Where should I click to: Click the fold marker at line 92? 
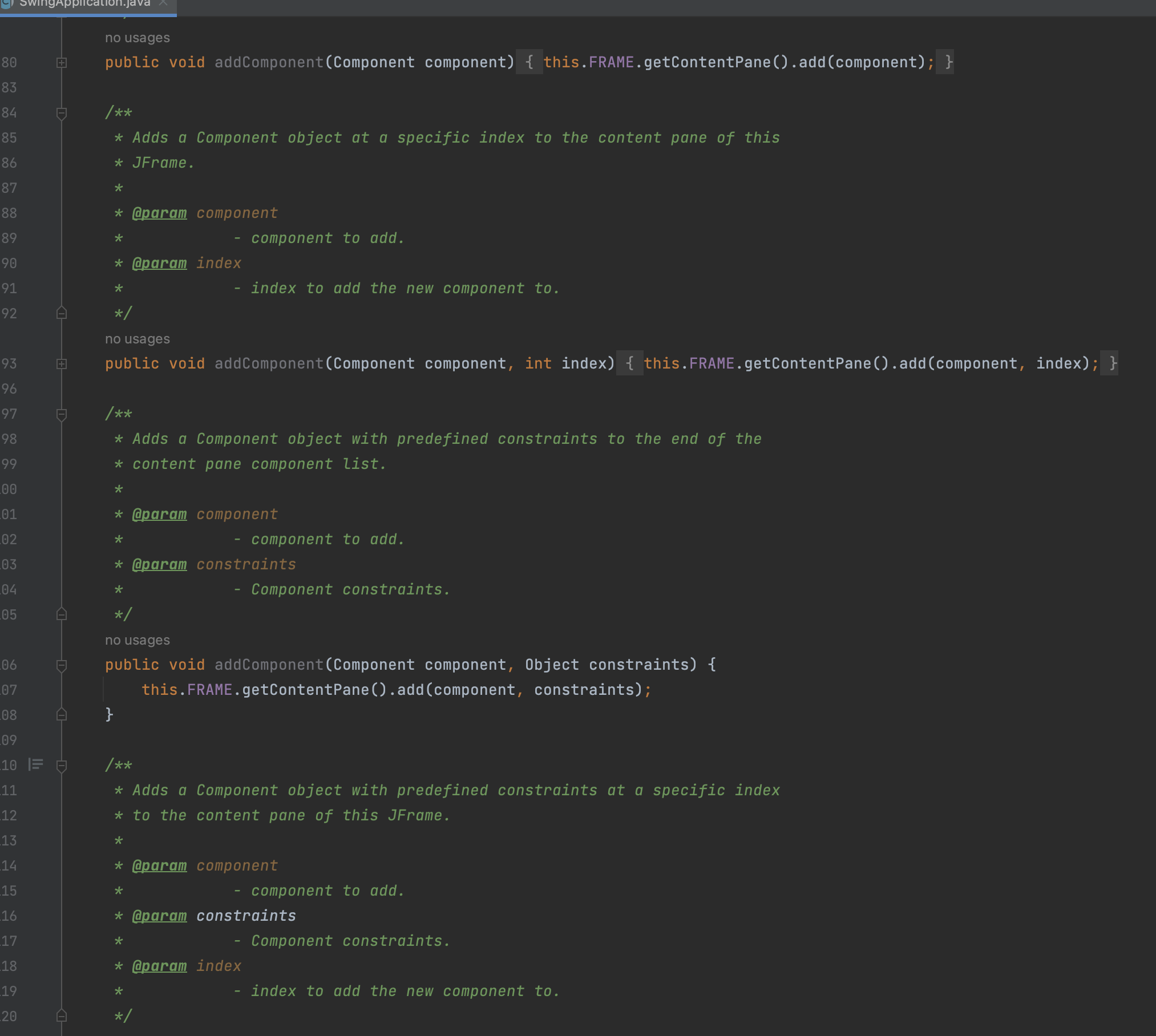click(x=61, y=313)
